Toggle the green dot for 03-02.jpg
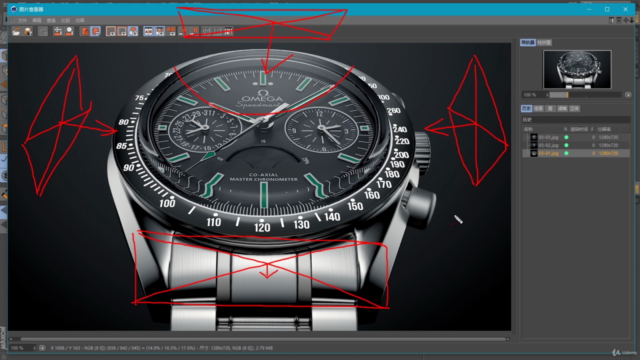The height and width of the screenshot is (360, 640). click(566, 145)
